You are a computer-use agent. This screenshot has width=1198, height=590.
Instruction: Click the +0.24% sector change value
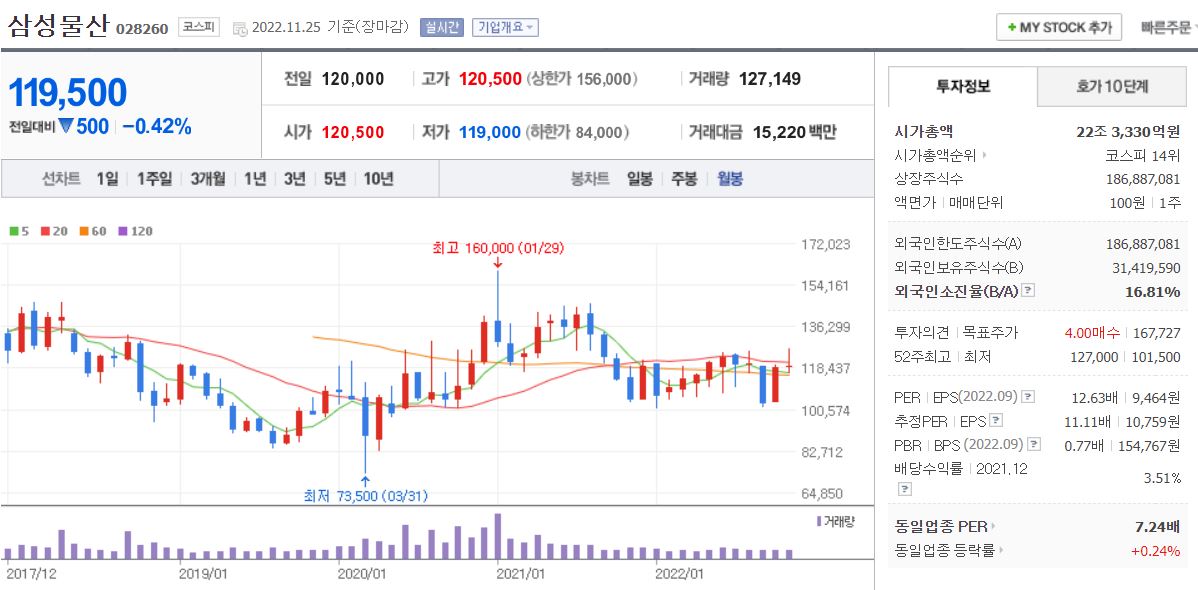click(x=1156, y=550)
